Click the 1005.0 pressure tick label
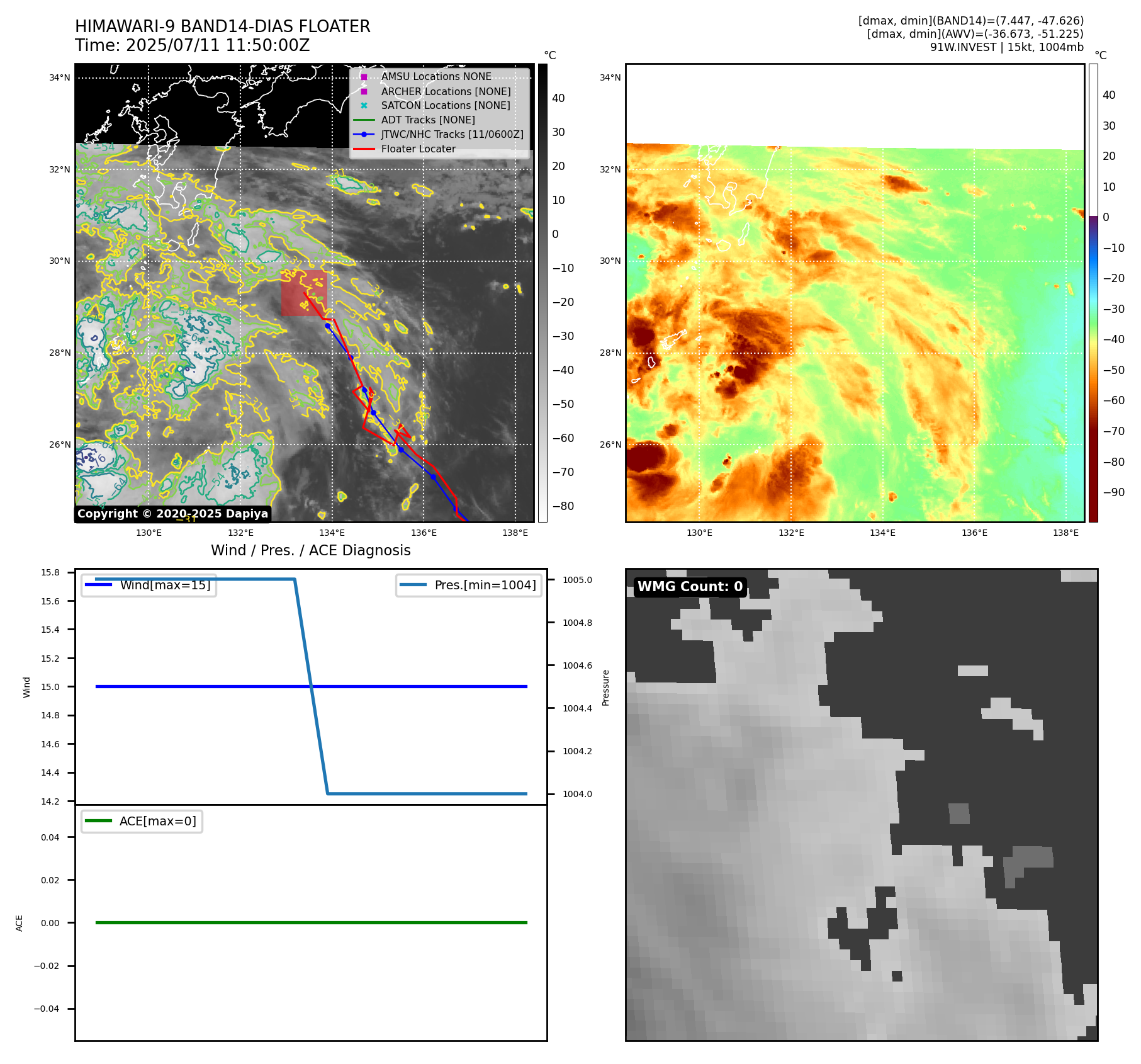The image size is (1141, 1064). point(577,580)
